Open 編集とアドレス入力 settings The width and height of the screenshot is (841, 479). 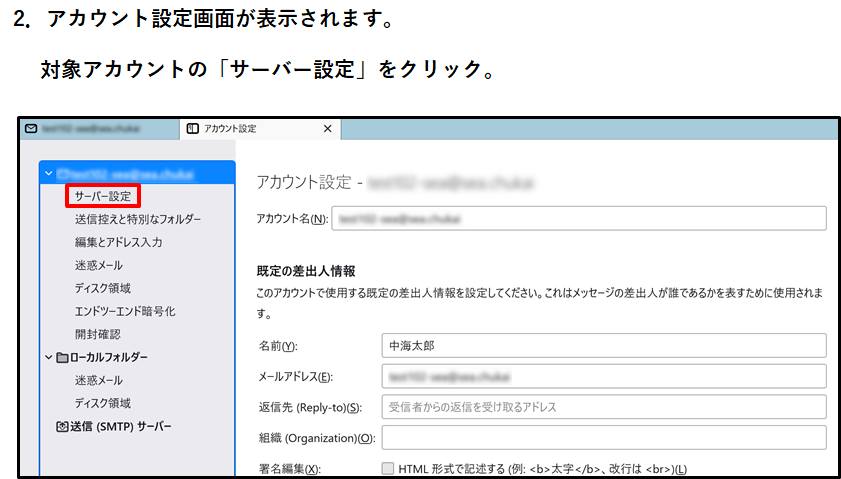(x=118, y=242)
